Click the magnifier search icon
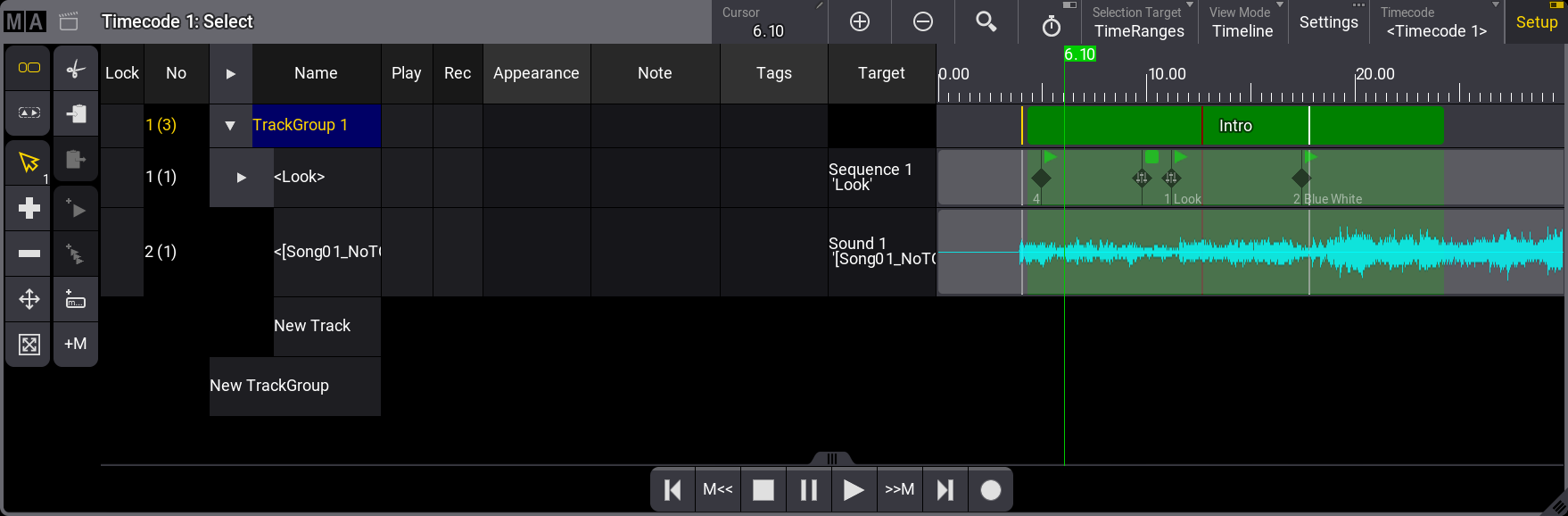 tap(986, 21)
